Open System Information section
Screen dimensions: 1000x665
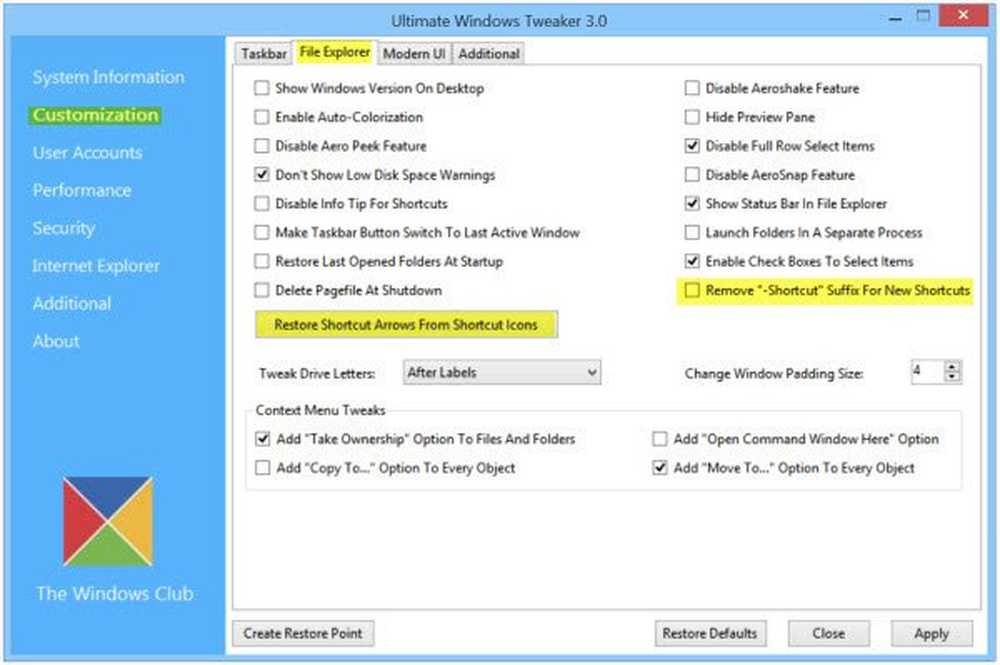pos(108,77)
